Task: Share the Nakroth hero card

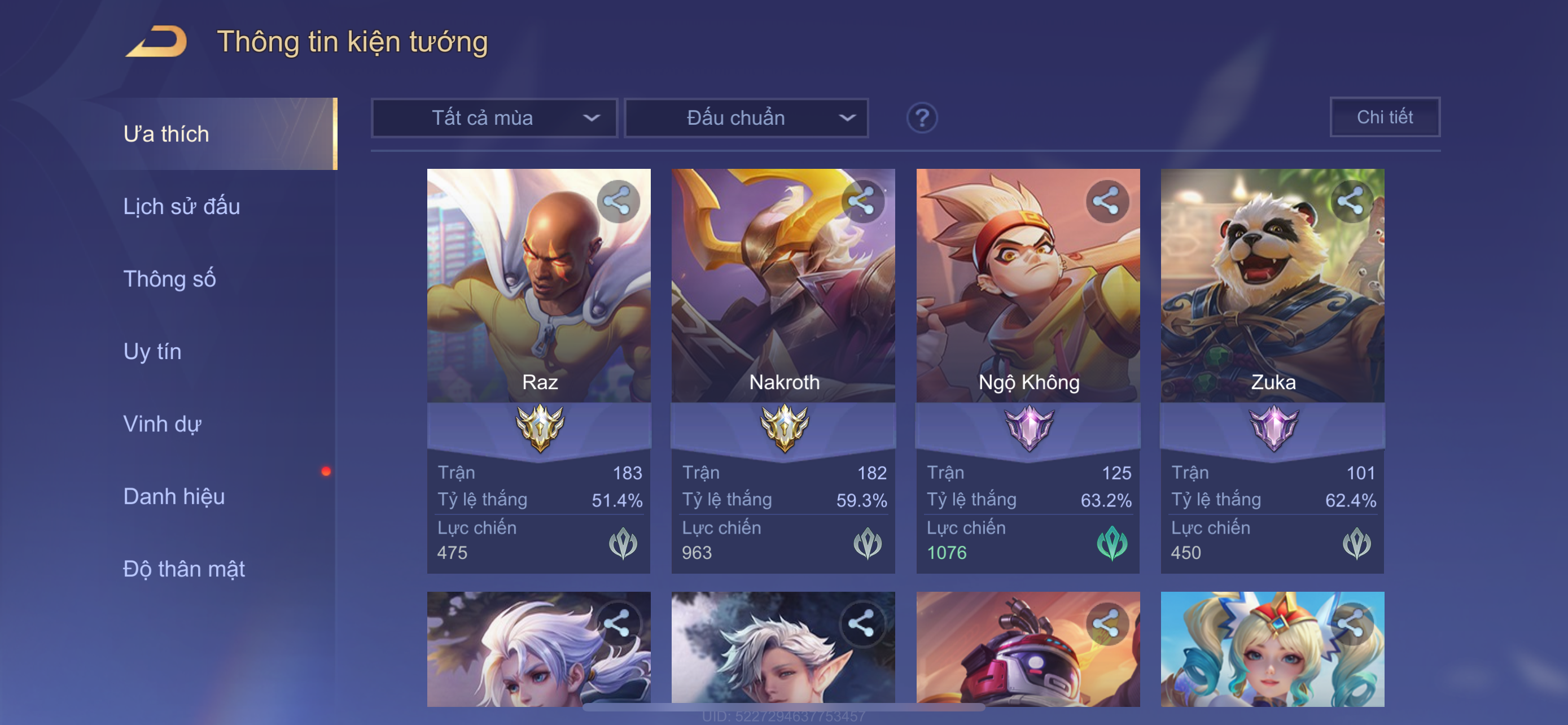Action: (862, 202)
